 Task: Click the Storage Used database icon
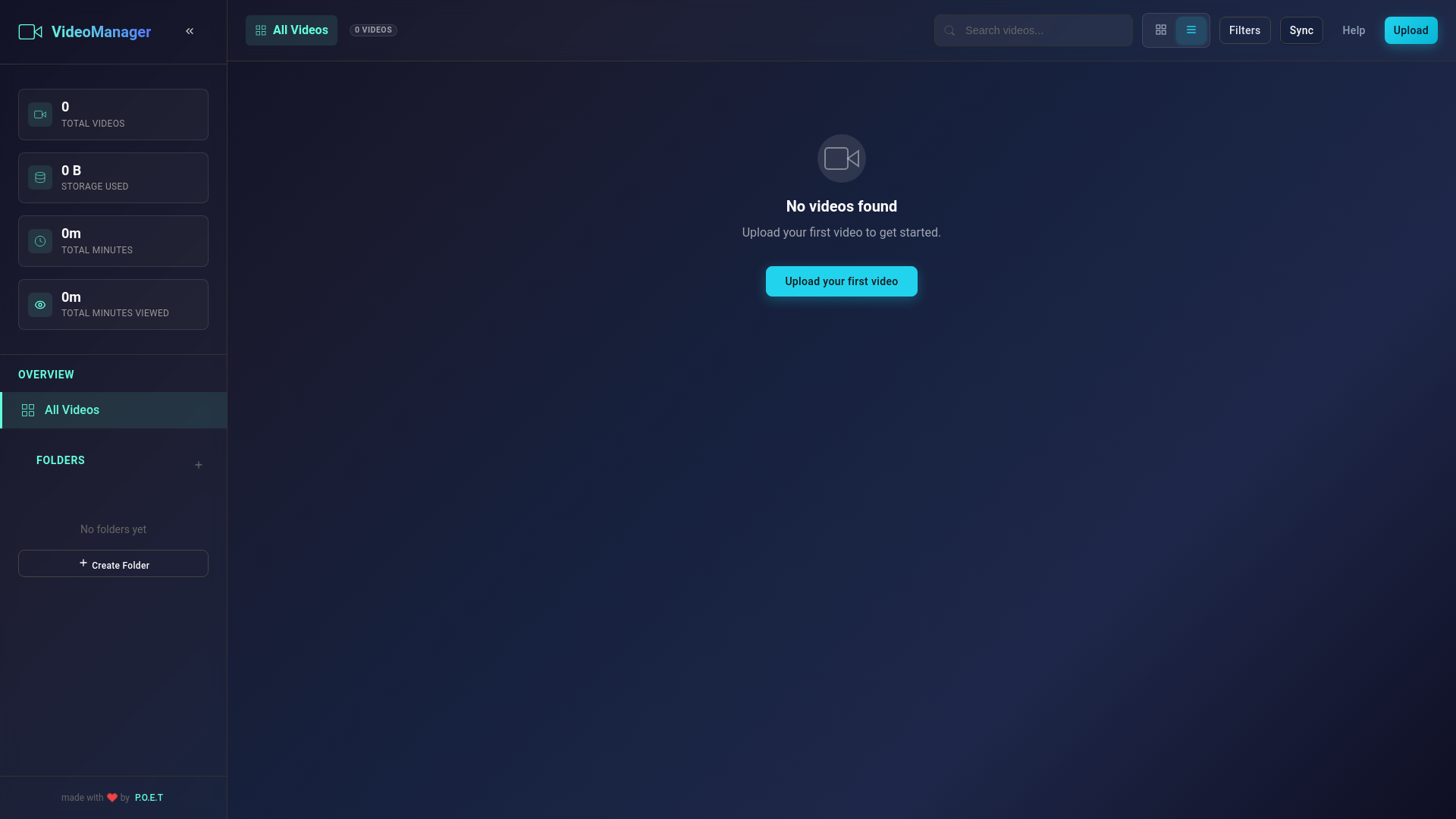point(40,177)
